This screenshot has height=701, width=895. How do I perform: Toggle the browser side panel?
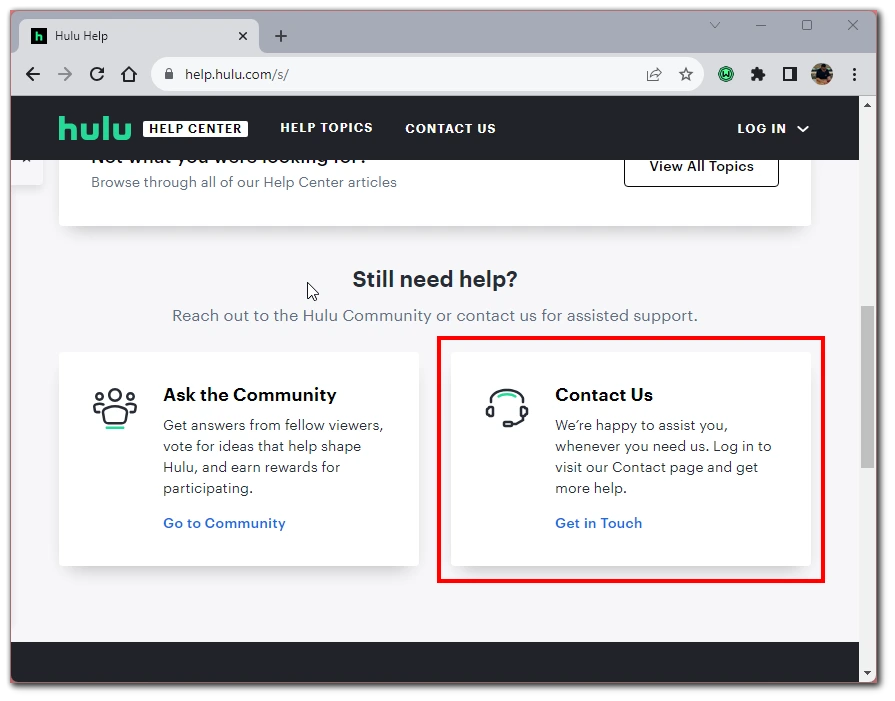point(790,74)
